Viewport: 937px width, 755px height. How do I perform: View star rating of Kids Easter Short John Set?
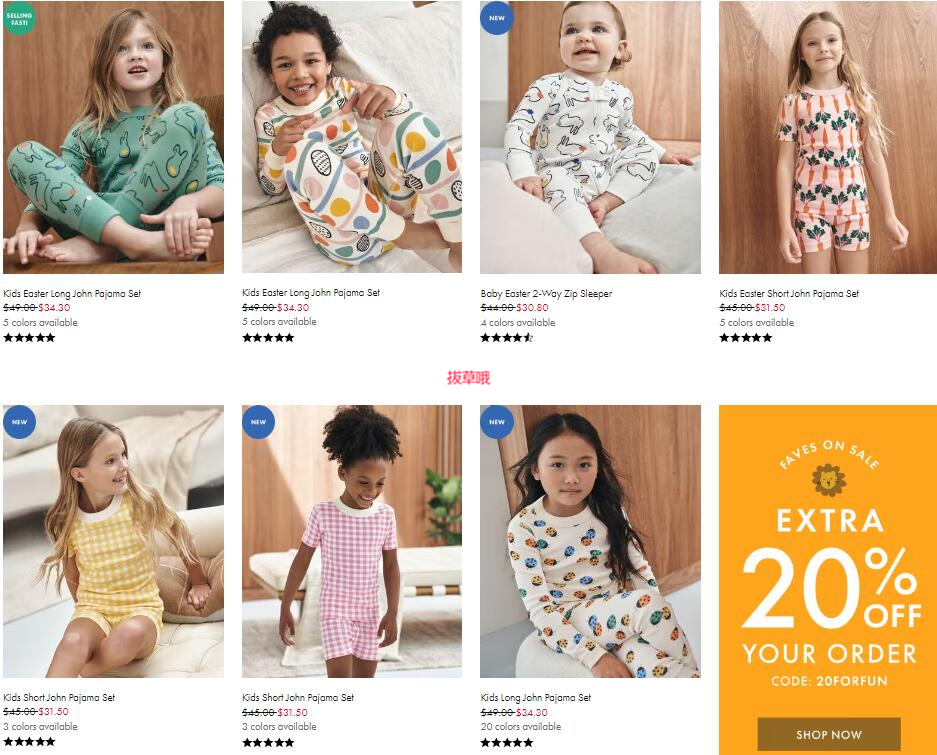click(746, 338)
